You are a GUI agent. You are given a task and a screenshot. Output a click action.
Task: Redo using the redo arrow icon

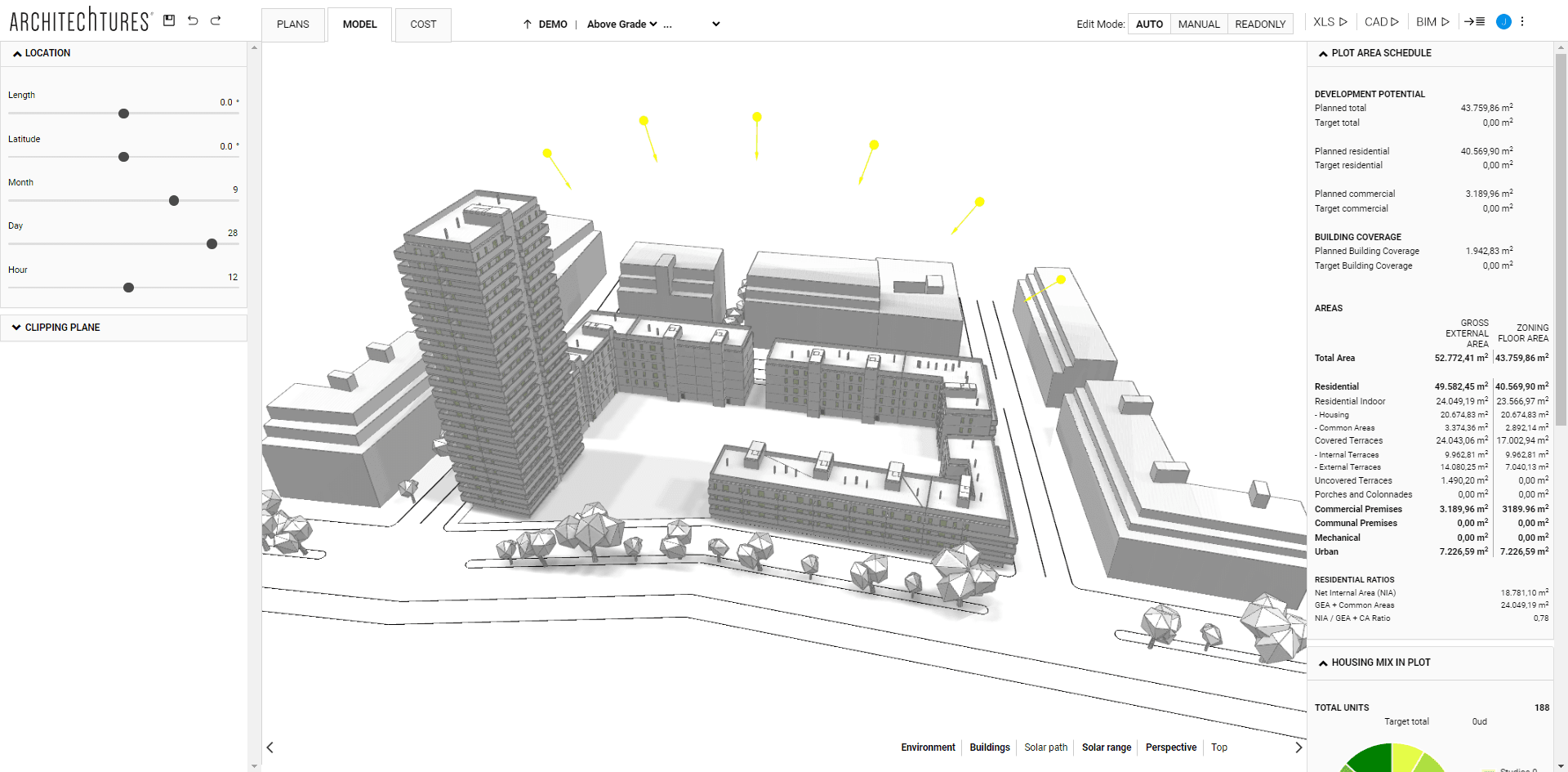pyautogui.click(x=216, y=21)
